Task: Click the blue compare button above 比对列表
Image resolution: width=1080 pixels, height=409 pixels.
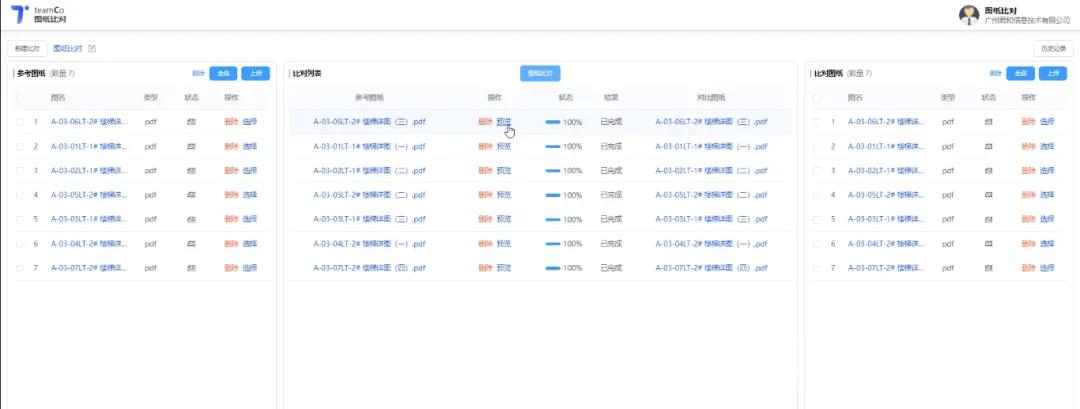Action: pos(540,73)
